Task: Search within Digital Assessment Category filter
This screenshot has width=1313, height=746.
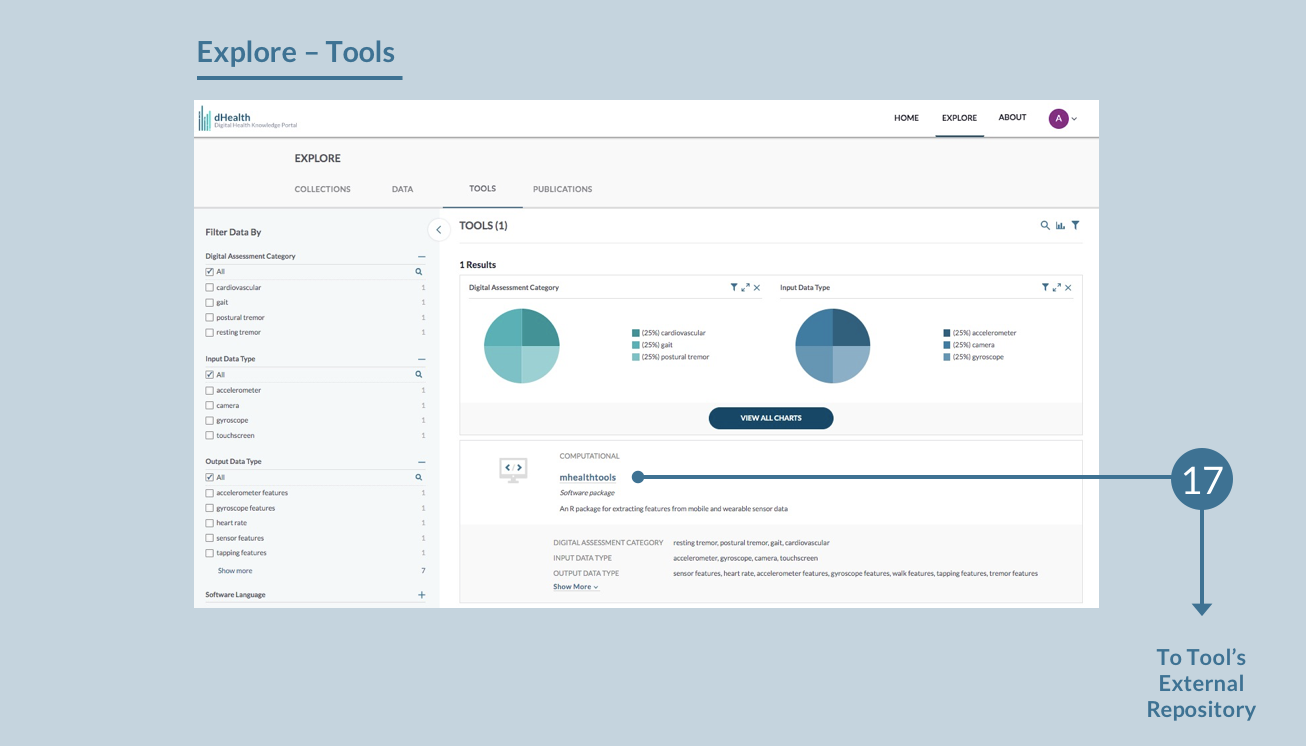Action: pyautogui.click(x=419, y=272)
